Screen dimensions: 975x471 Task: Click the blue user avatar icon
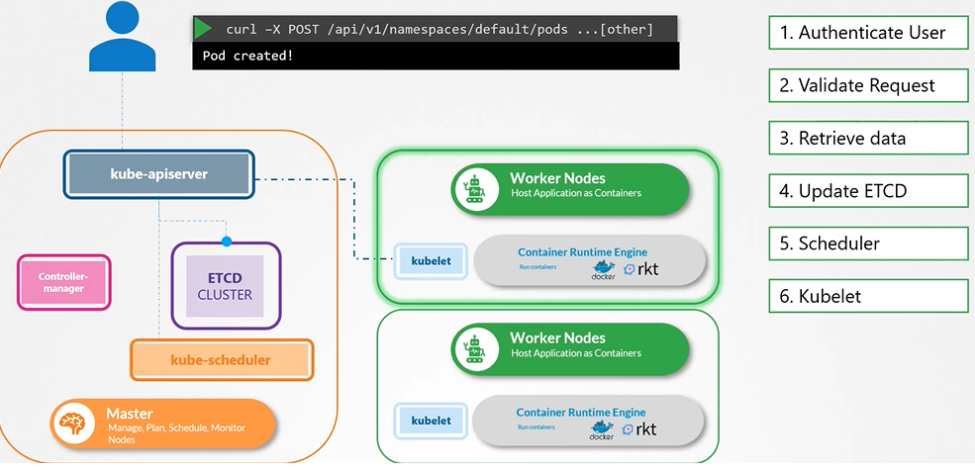122,38
